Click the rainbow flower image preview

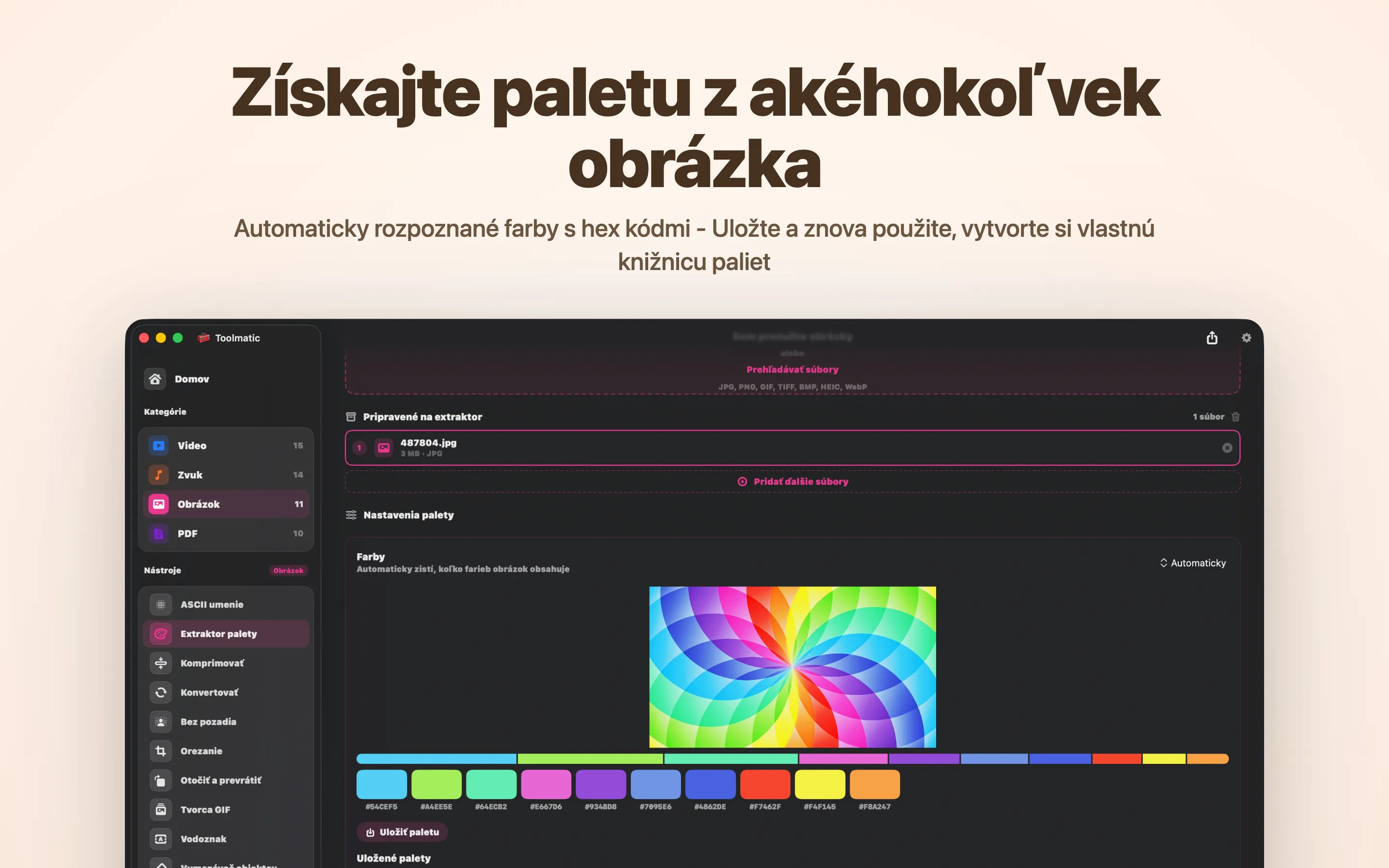click(792, 666)
